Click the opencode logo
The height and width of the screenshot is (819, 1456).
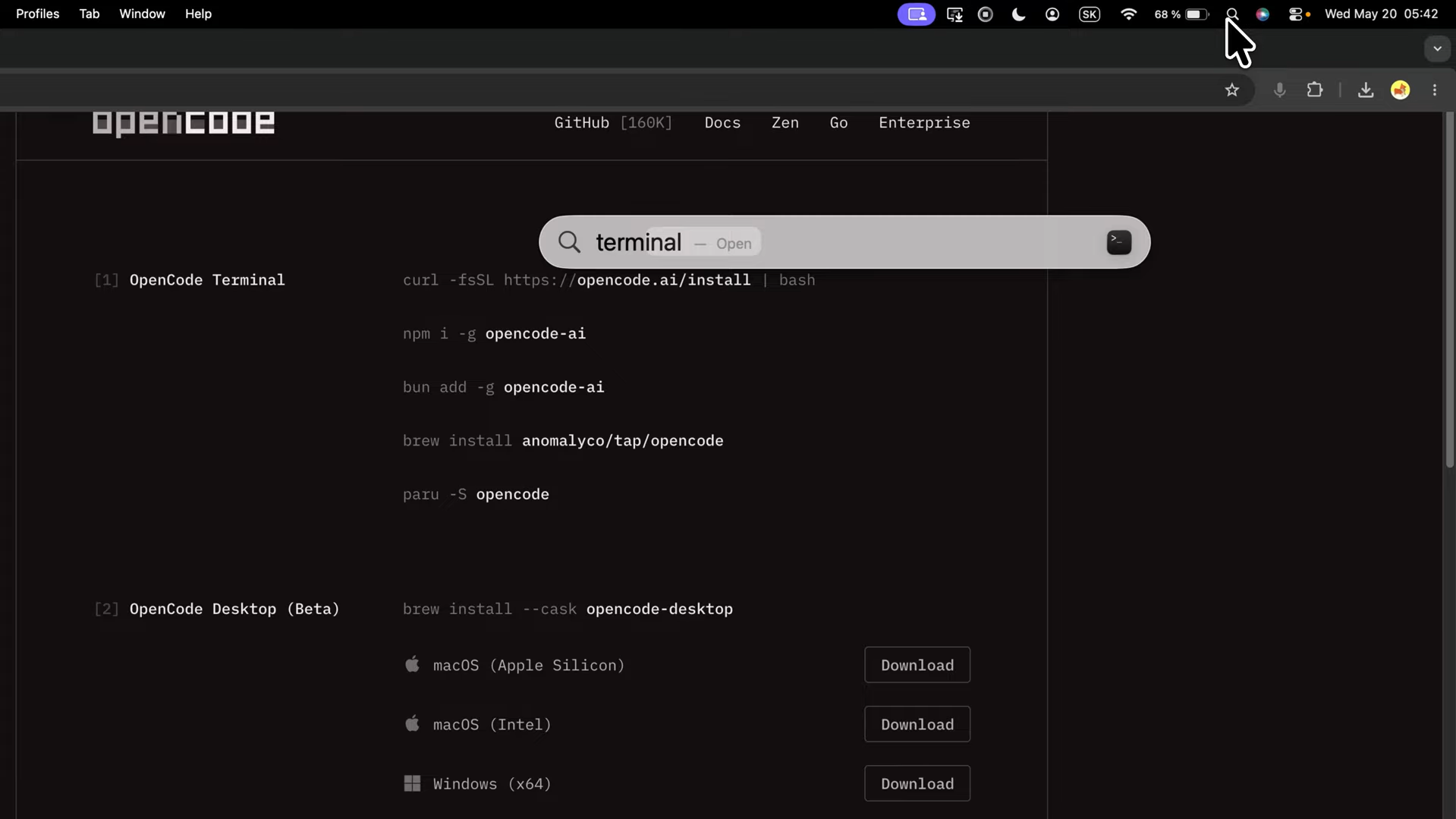(184, 123)
